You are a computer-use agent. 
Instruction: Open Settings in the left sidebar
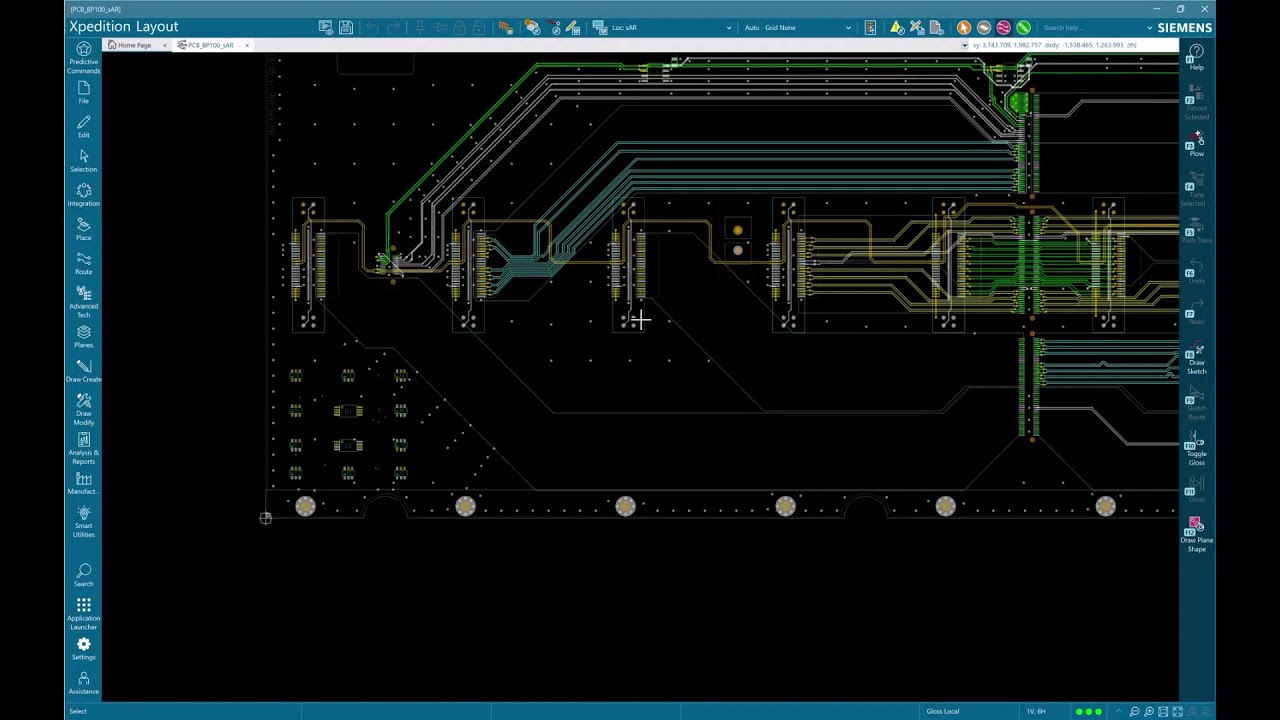click(84, 649)
